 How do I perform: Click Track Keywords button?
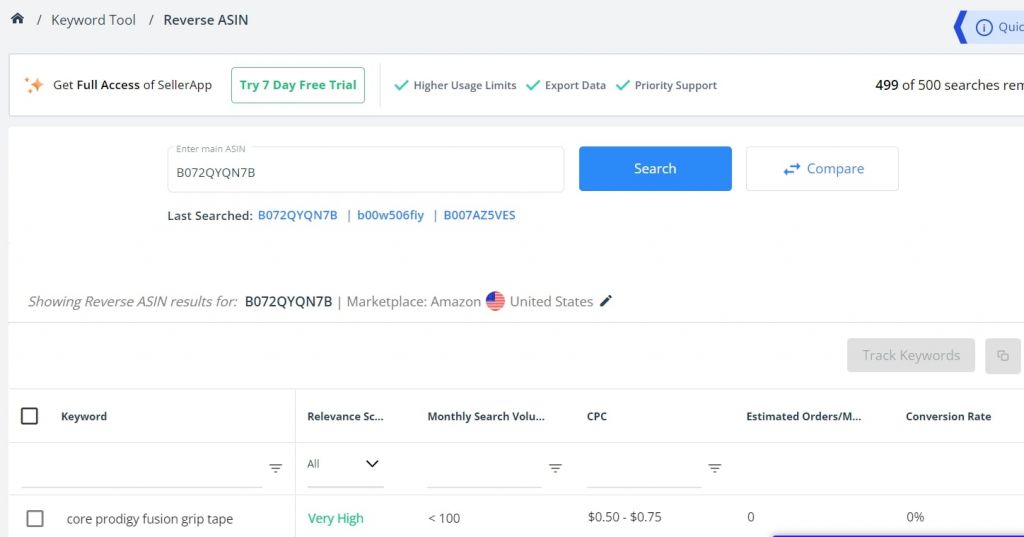[911, 355]
